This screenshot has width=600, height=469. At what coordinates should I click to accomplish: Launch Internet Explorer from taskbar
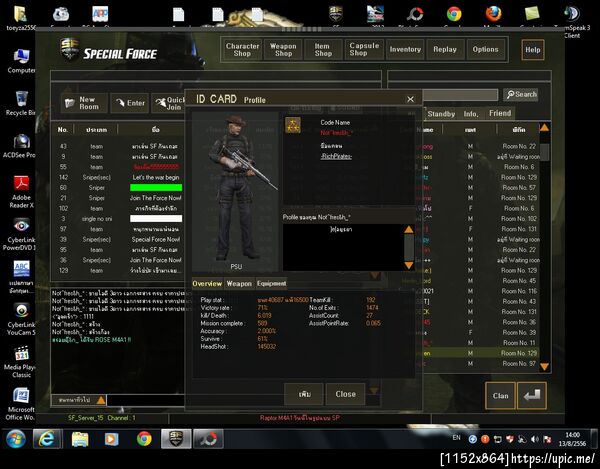(47, 439)
